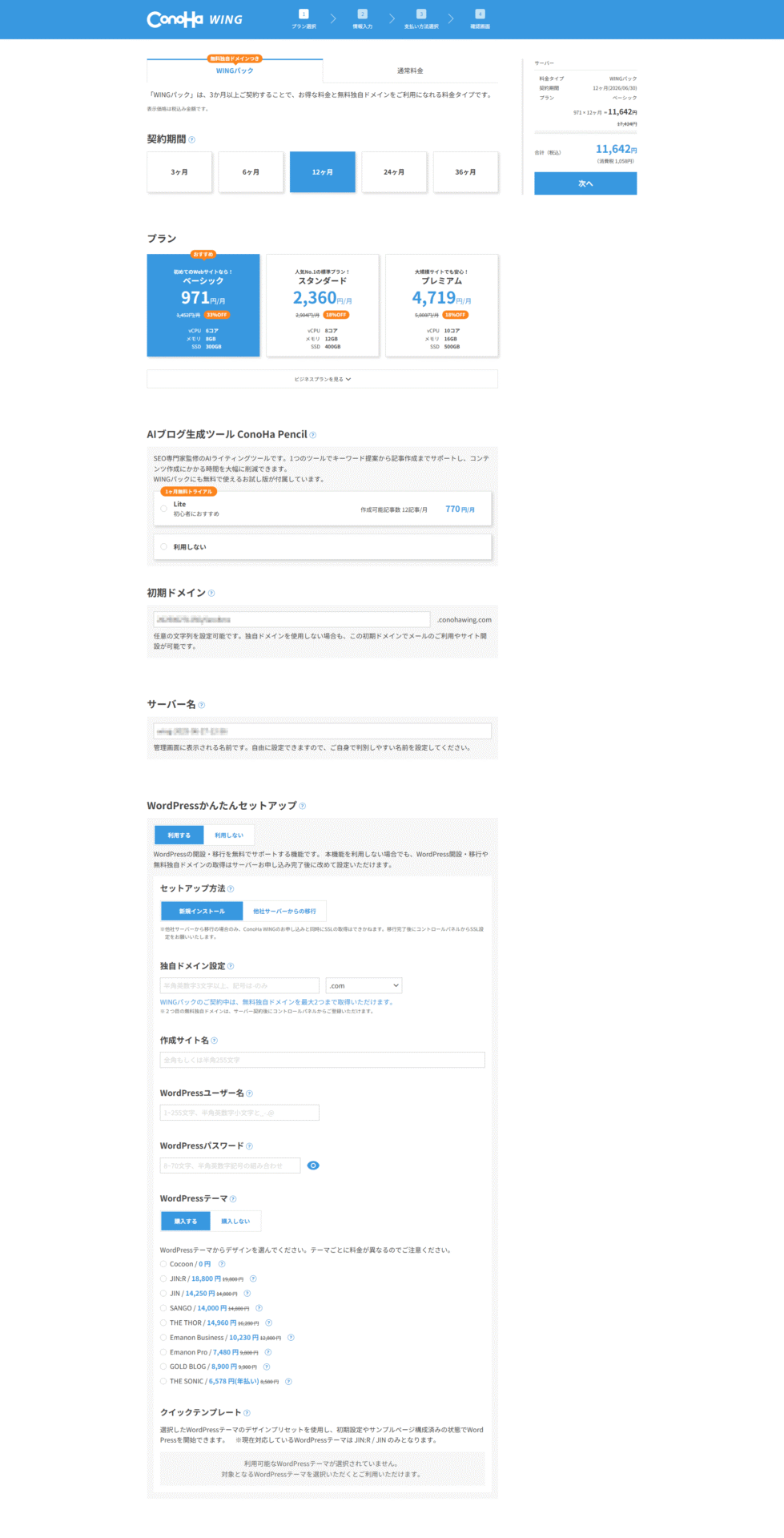784x1538 pixels.
Task: Select the Cocoon theme radio button
Action: [x=163, y=1264]
